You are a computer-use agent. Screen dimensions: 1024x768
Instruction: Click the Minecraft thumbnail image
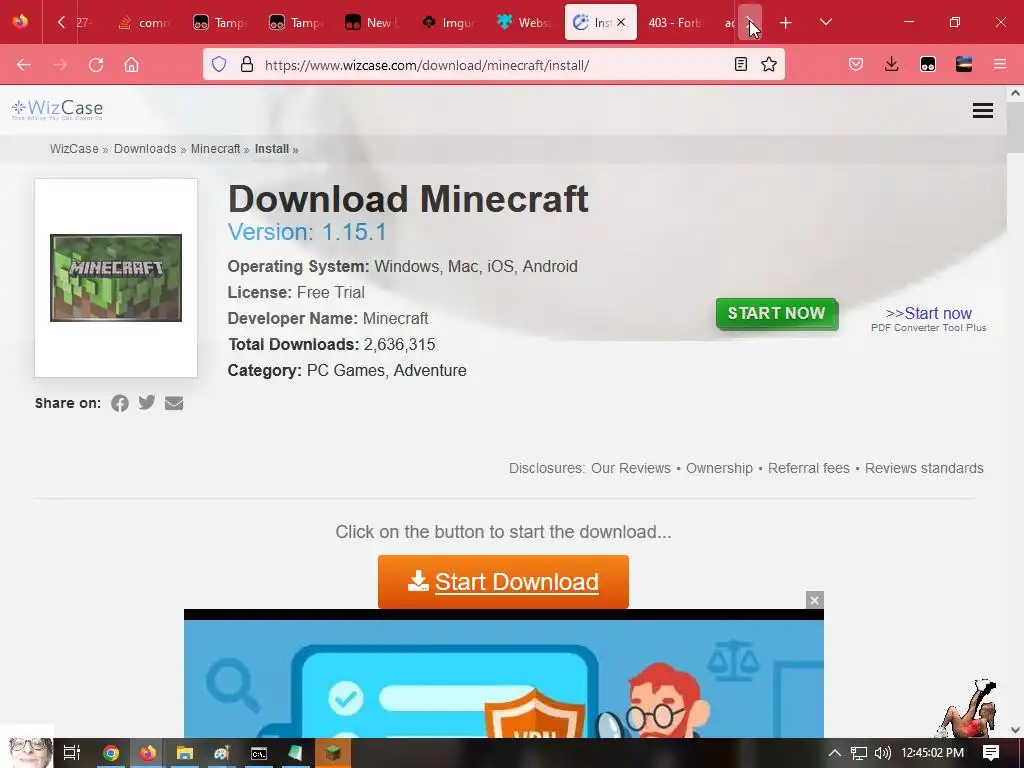tap(116, 278)
